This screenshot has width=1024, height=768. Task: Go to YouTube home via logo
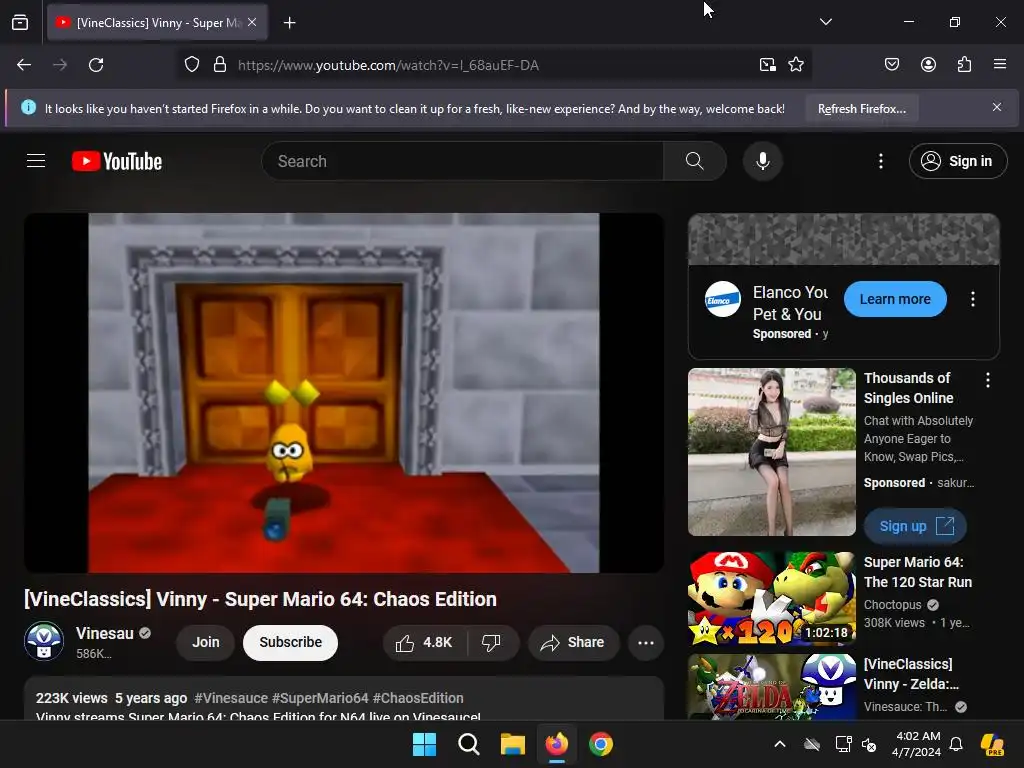coord(117,161)
